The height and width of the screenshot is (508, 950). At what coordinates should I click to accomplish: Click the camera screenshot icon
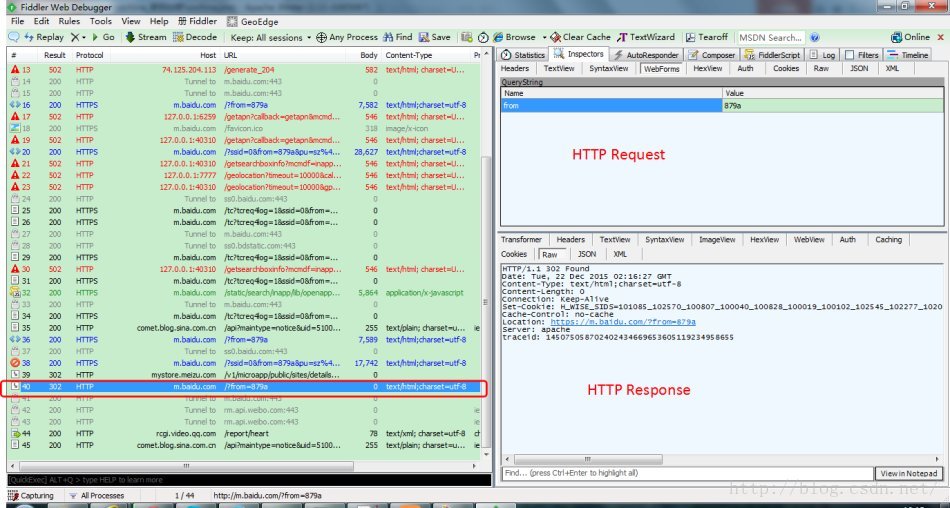(467, 37)
